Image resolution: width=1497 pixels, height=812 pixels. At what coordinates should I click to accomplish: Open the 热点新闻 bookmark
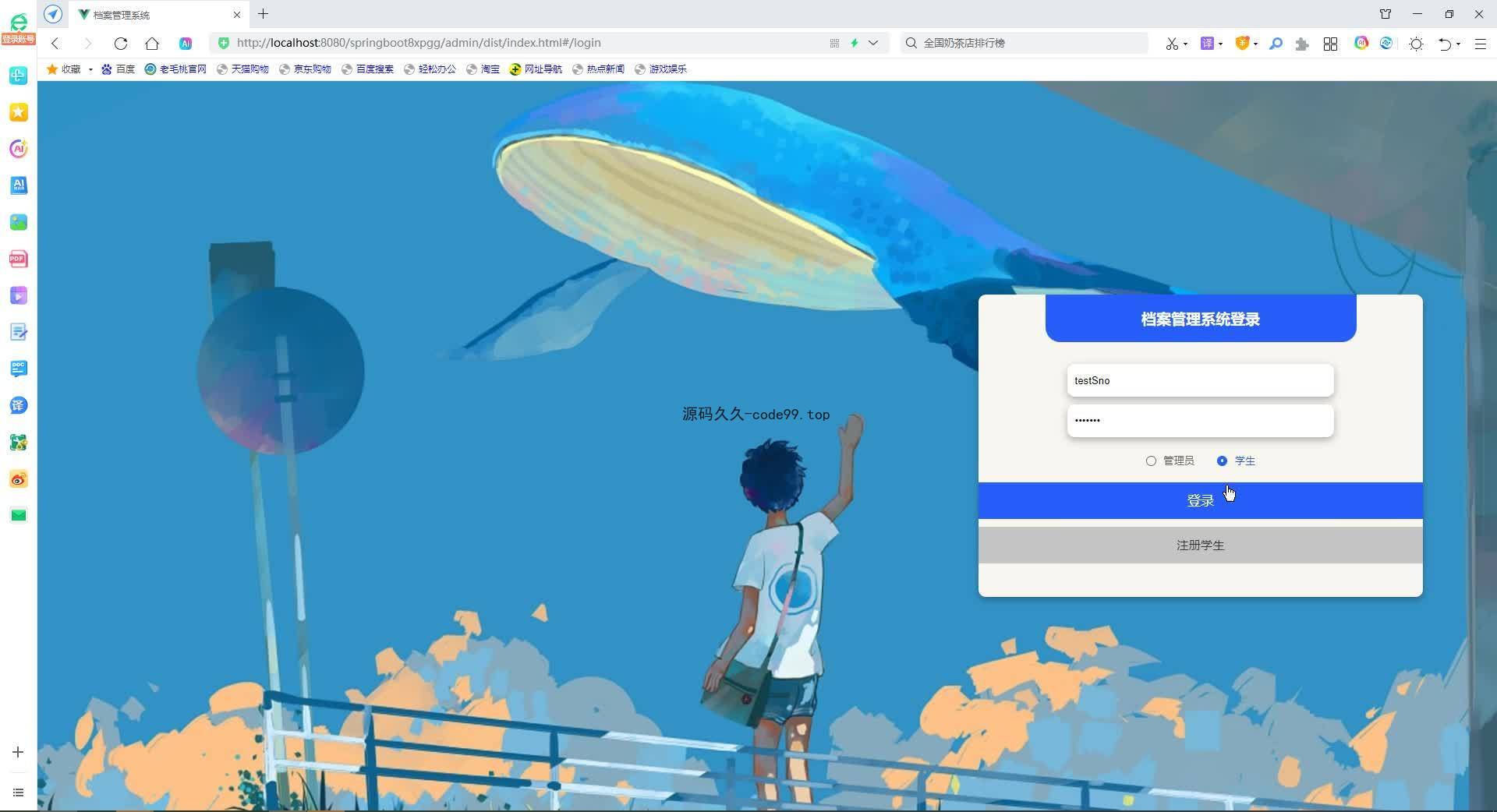[598, 69]
